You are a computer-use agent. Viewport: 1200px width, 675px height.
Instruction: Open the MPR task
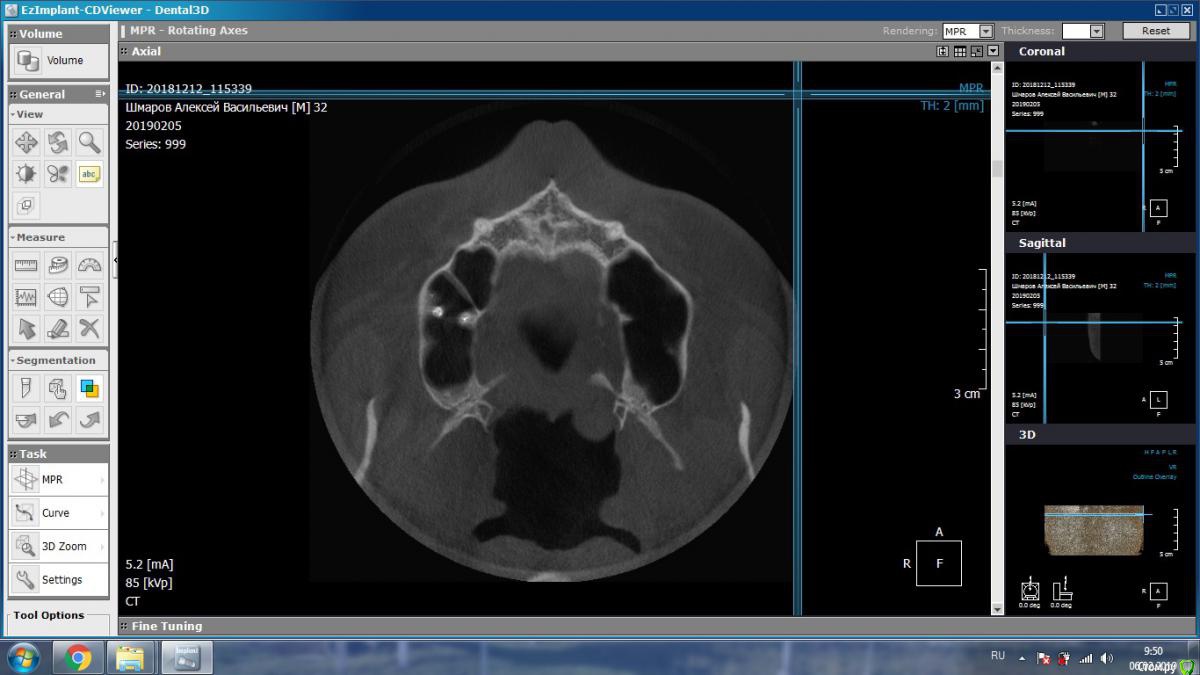(58, 480)
